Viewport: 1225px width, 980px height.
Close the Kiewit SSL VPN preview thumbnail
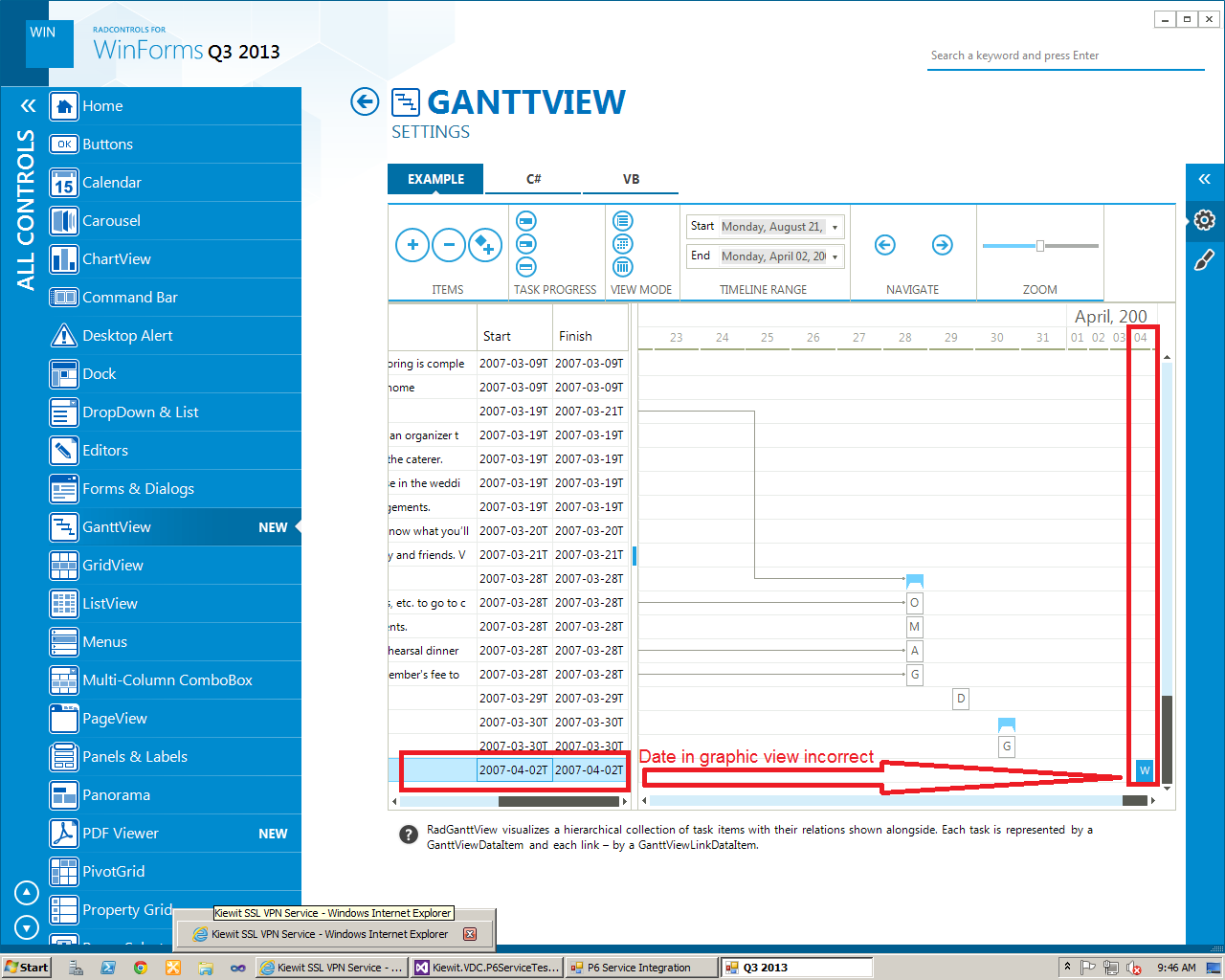pos(470,934)
